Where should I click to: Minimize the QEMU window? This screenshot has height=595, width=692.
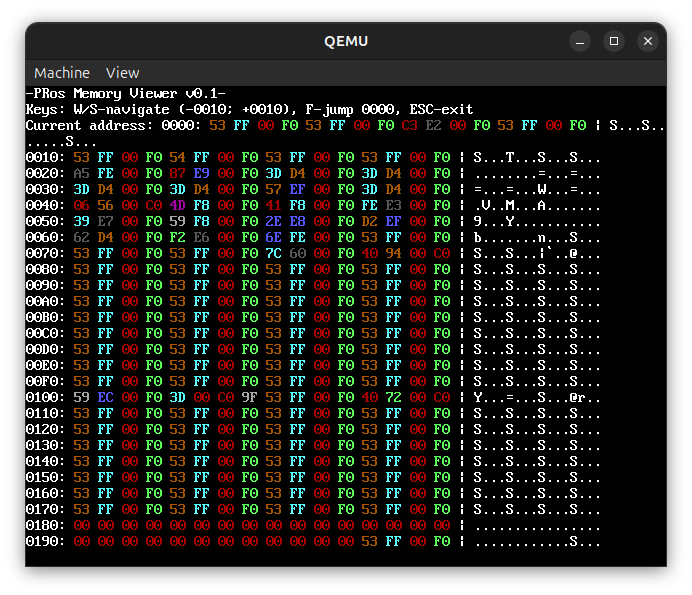(580, 41)
